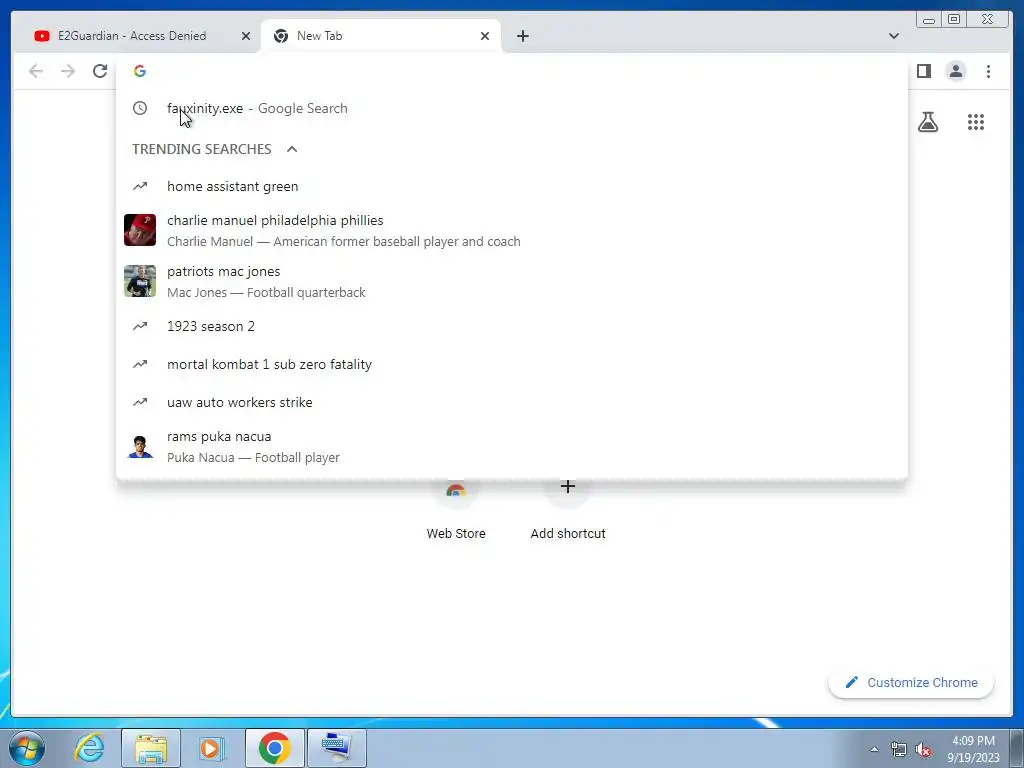This screenshot has width=1024, height=768.
Task: Click trending arrow beside 1923 season 2
Action: click(140, 326)
